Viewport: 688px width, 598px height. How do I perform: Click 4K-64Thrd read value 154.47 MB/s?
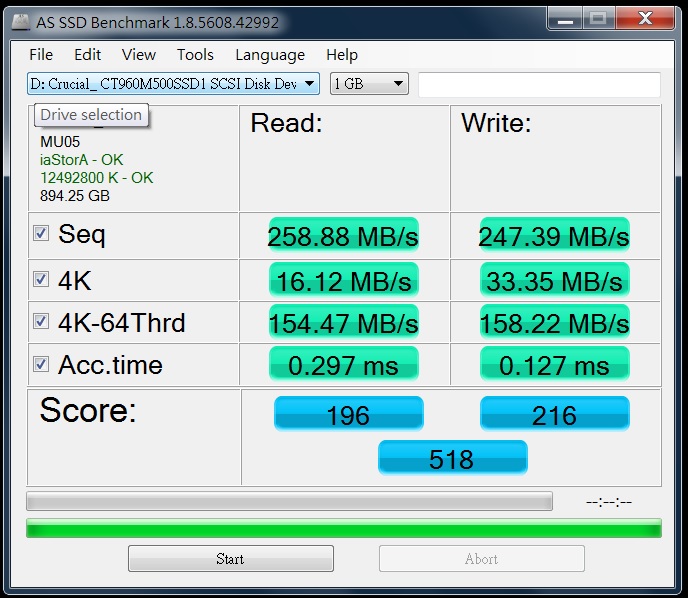pyautogui.click(x=344, y=322)
